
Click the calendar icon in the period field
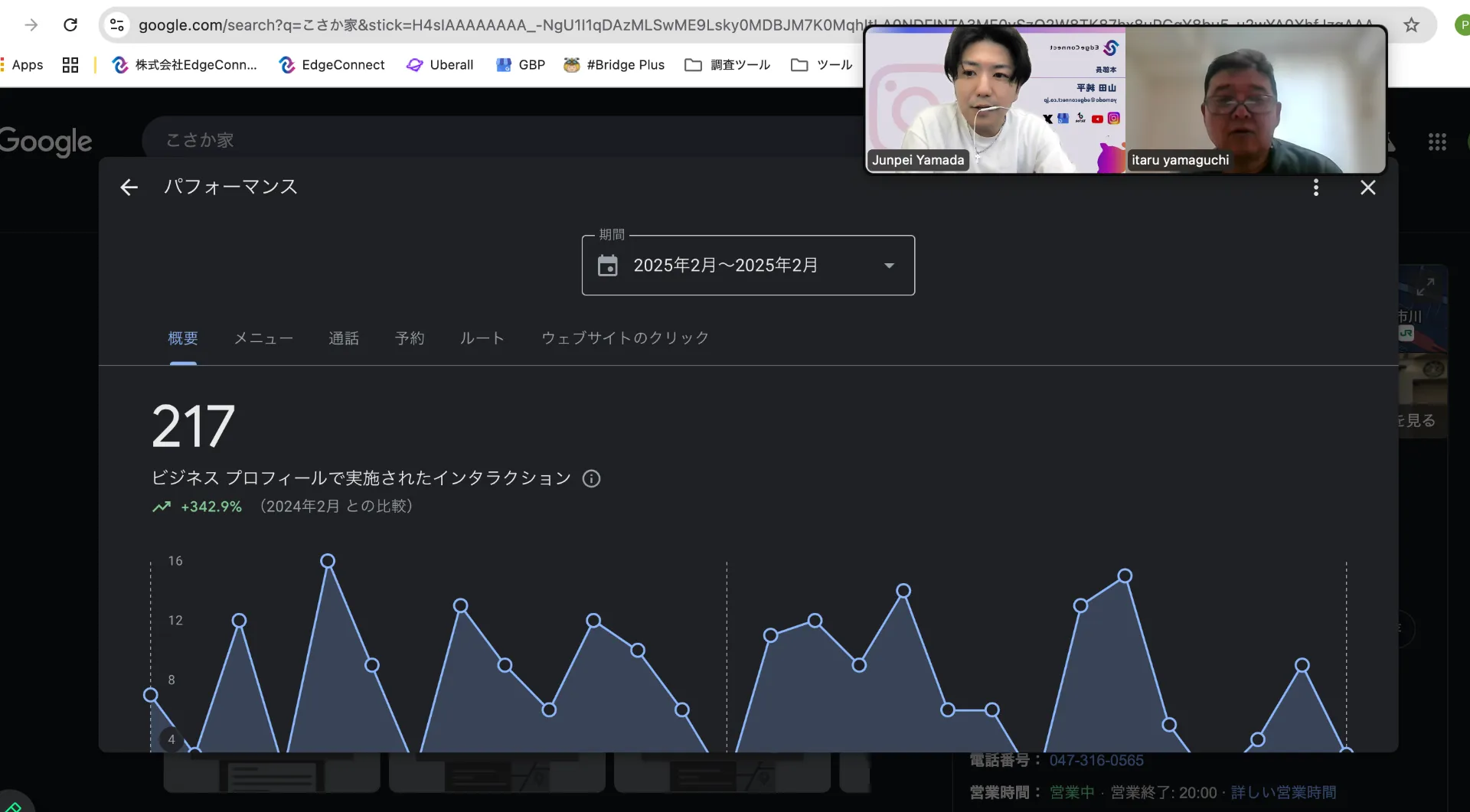[608, 266]
